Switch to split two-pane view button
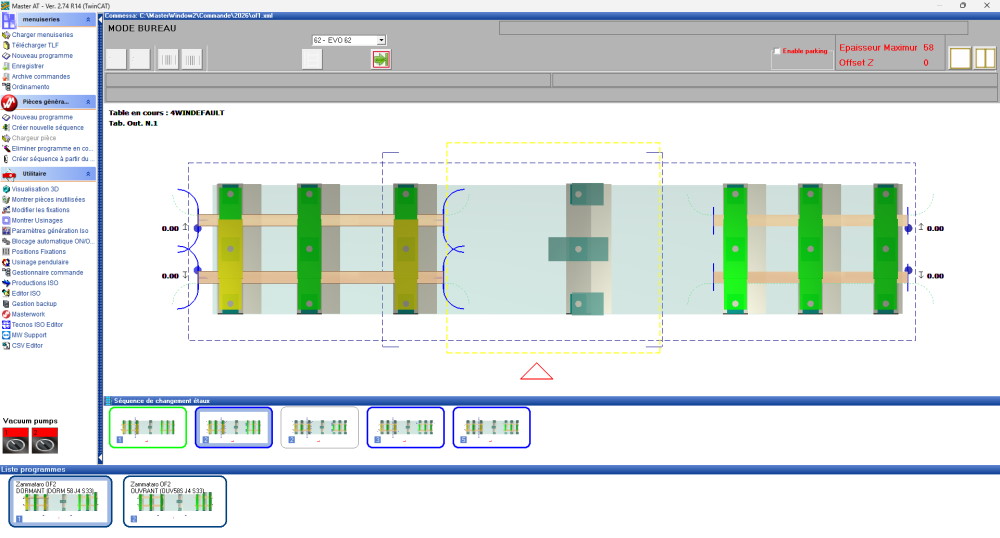The height and width of the screenshot is (538, 1000). click(x=985, y=58)
